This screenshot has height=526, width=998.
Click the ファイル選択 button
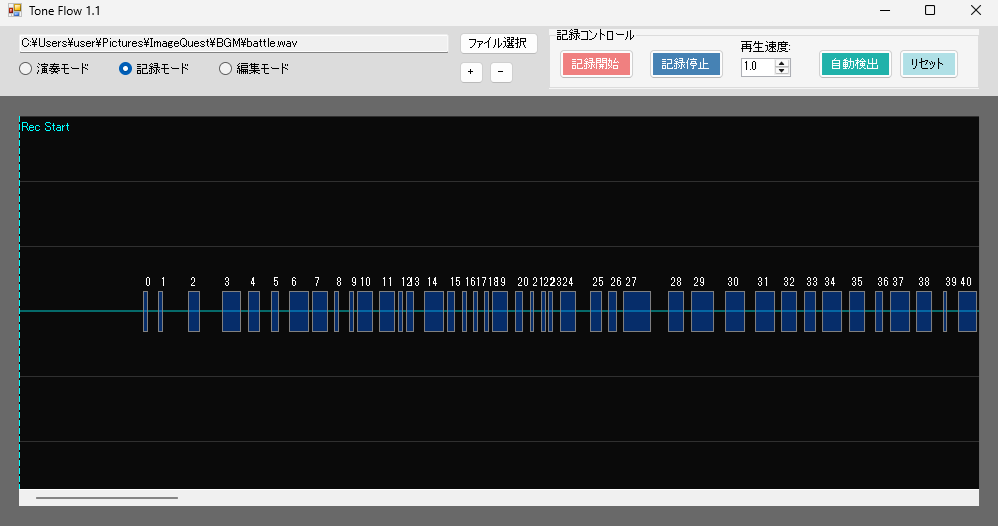pyautogui.click(x=498, y=43)
